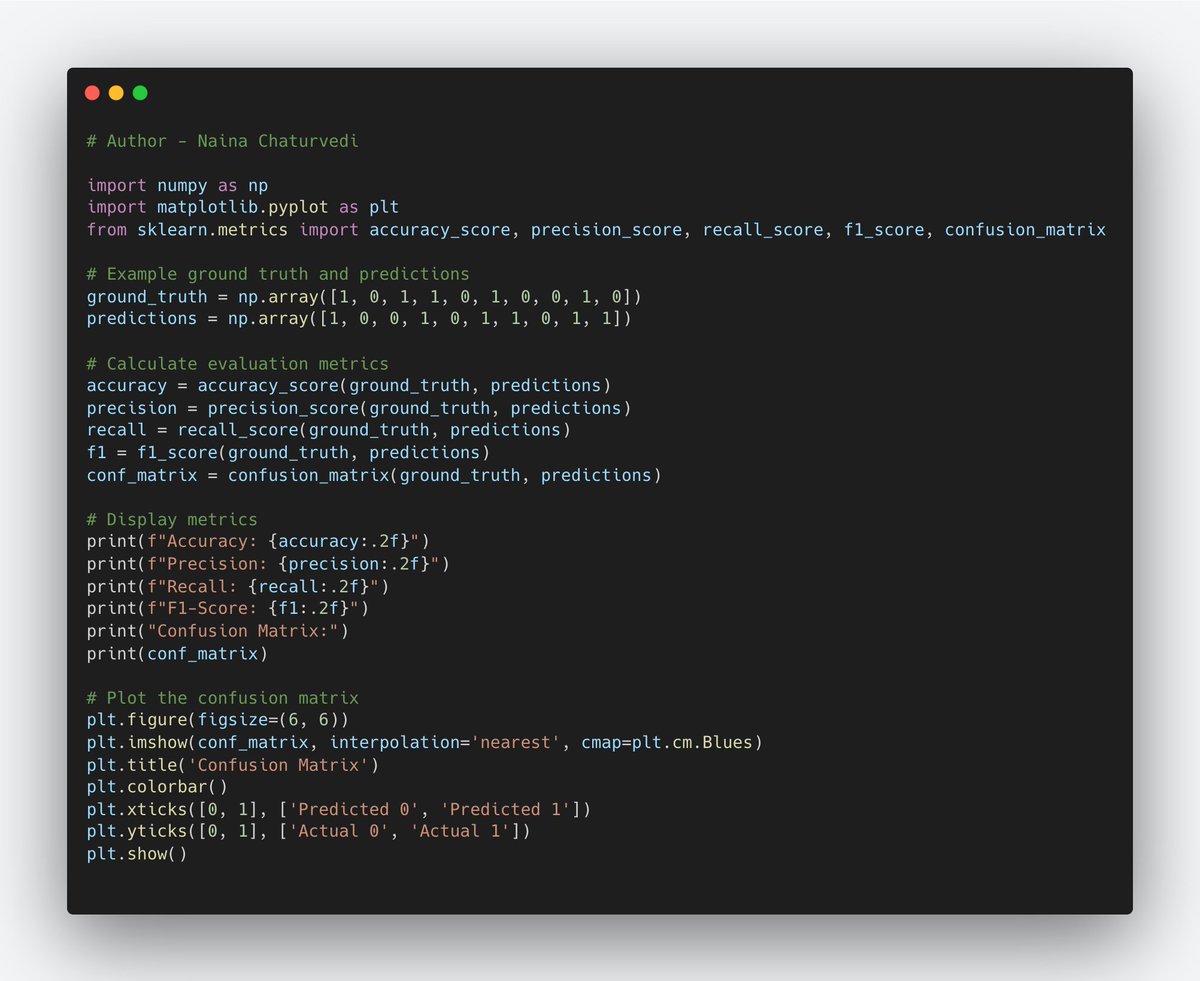1200x981 pixels.
Task: Click the '# Plot the confusion matrix' comment
Action: tap(223, 698)
